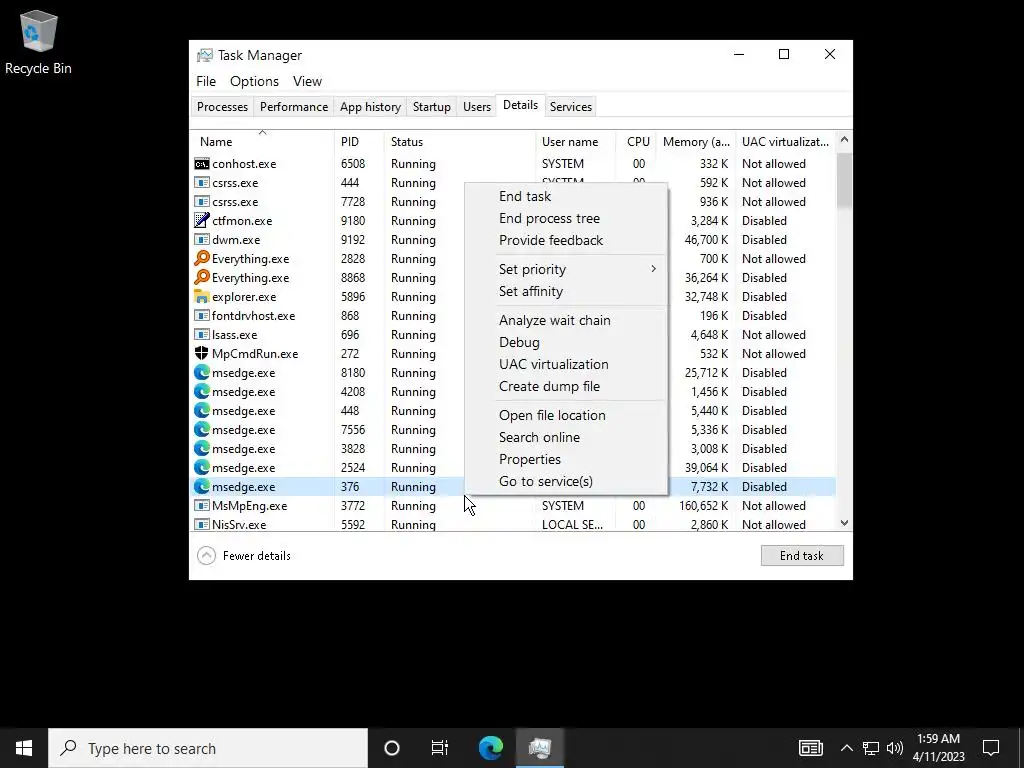Choose Debug in the context menu
1024x768 pixels.
(x=566, y=342)
